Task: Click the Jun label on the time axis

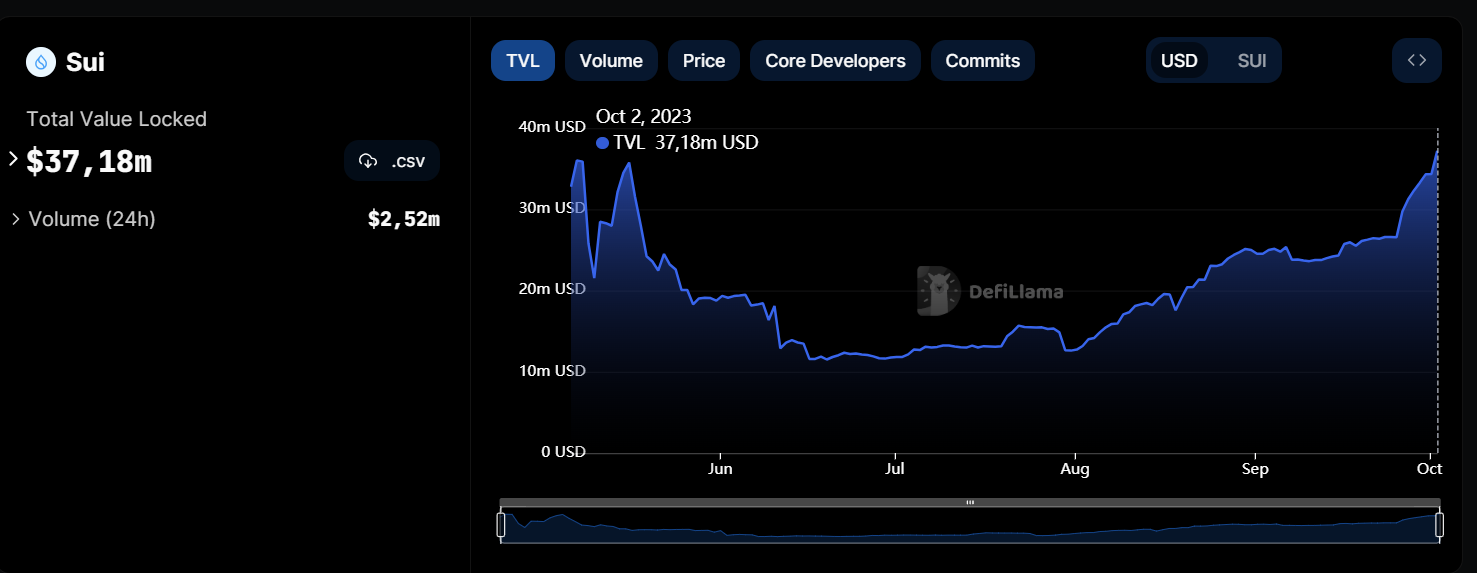Action: 720,469
